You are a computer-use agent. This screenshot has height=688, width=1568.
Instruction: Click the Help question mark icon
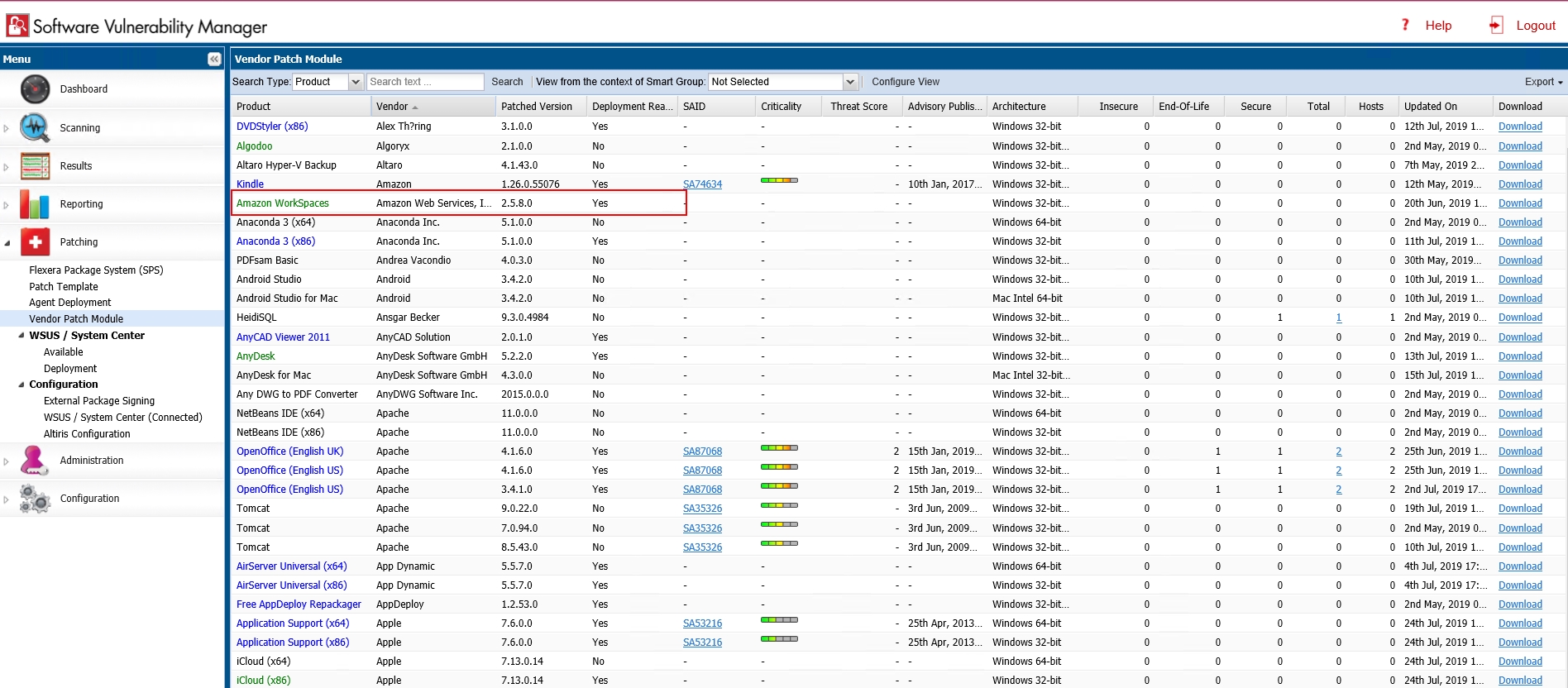pyautogui.click(x=1405, y=25)
